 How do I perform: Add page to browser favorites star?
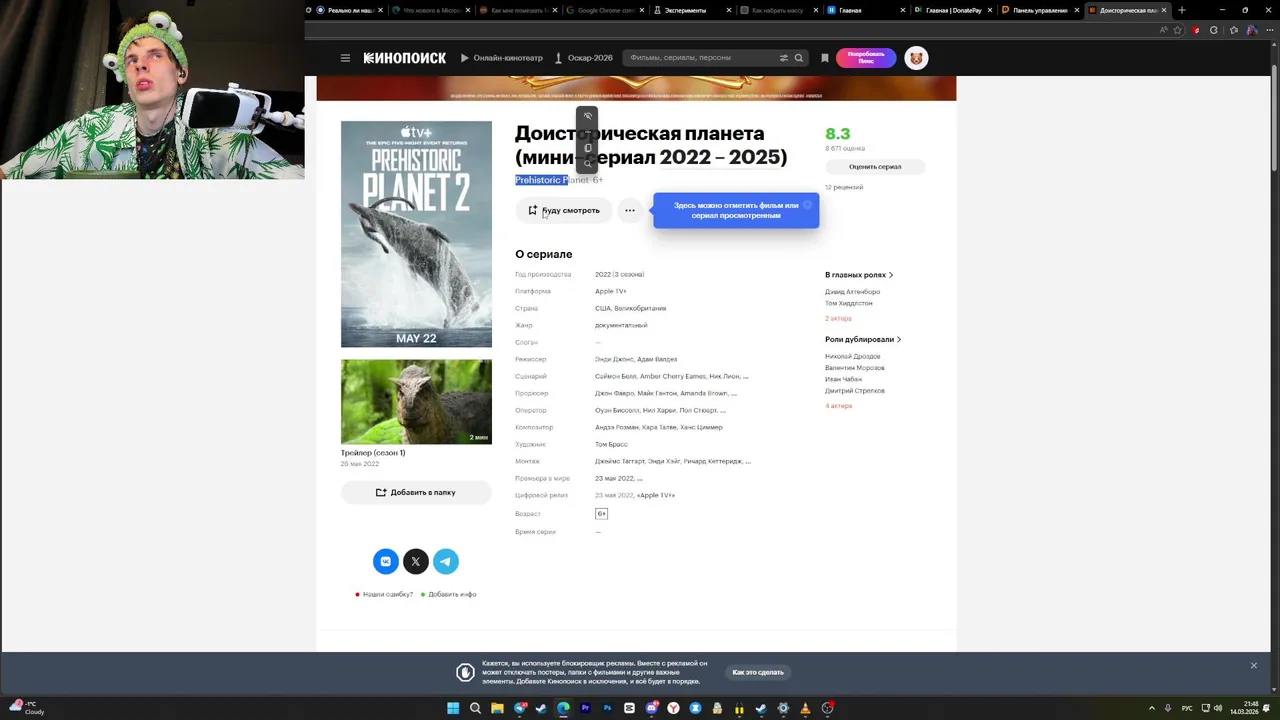1178,30
